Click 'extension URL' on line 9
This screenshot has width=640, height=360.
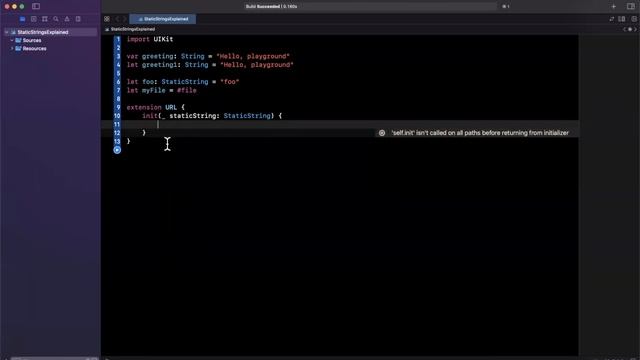(151, 107)
